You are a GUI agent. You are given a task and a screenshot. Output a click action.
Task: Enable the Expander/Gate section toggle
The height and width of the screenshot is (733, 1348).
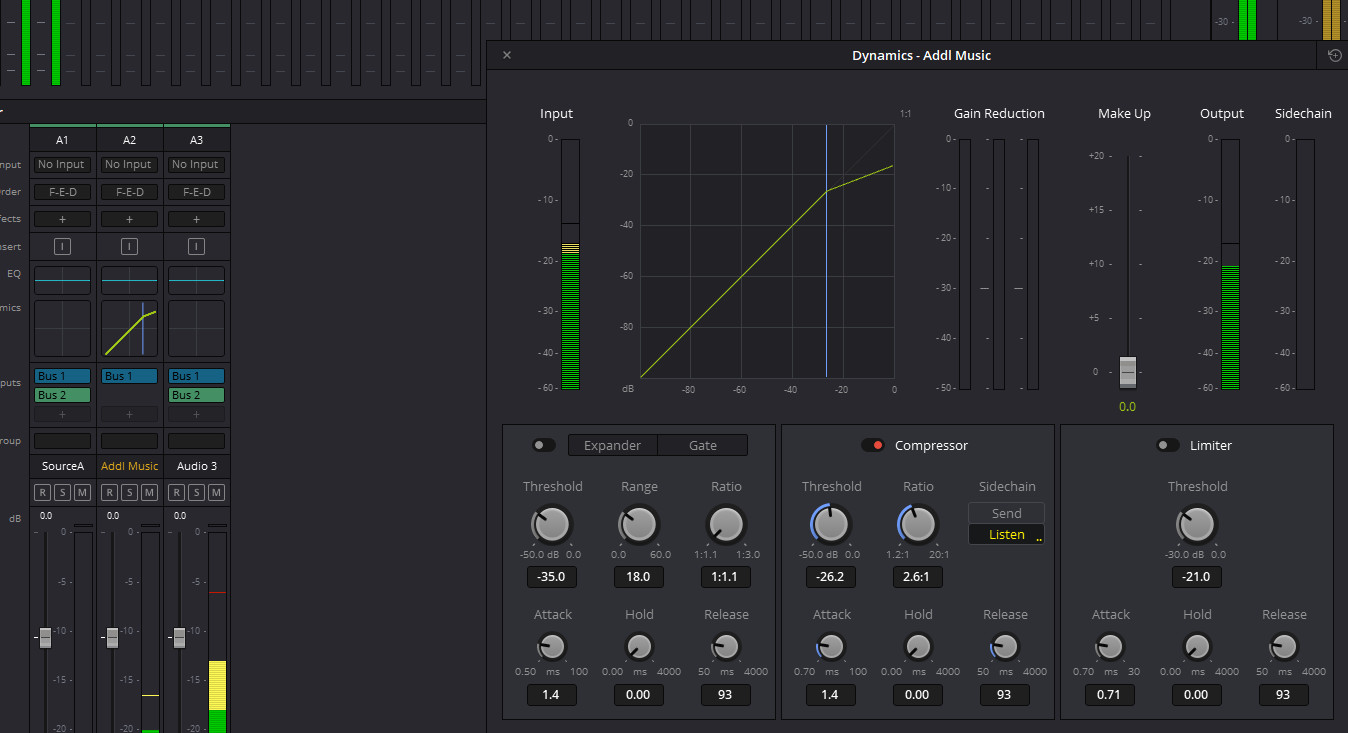(x=544, y=445)
